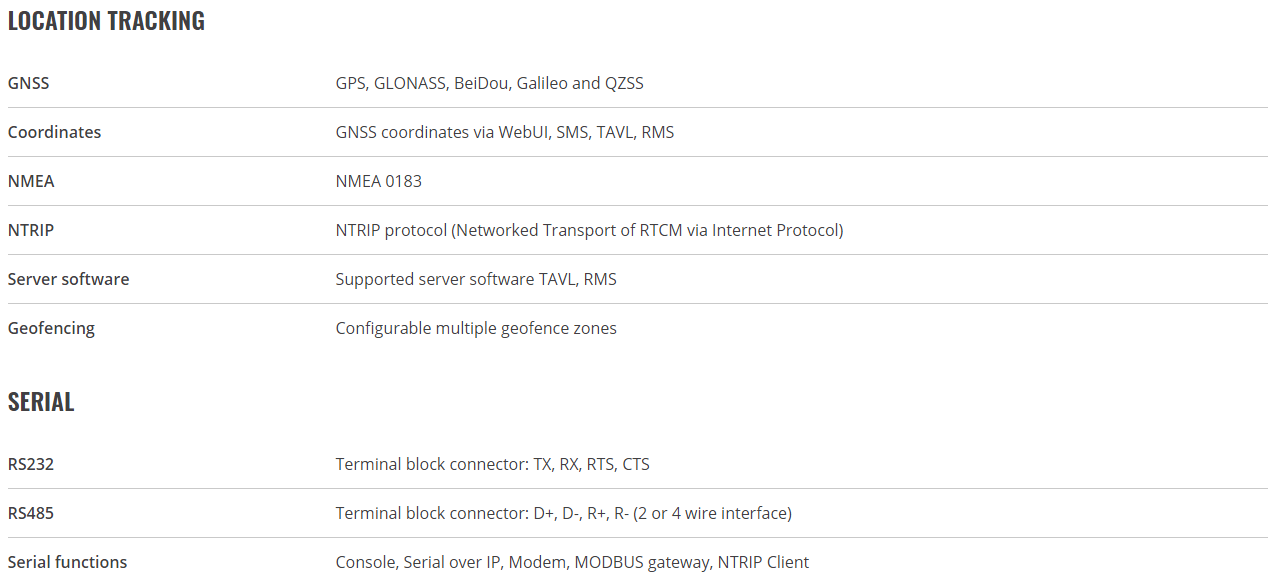Select the GNSS row label
Viewport: 1273px width, 587px height.
[28, 83]
